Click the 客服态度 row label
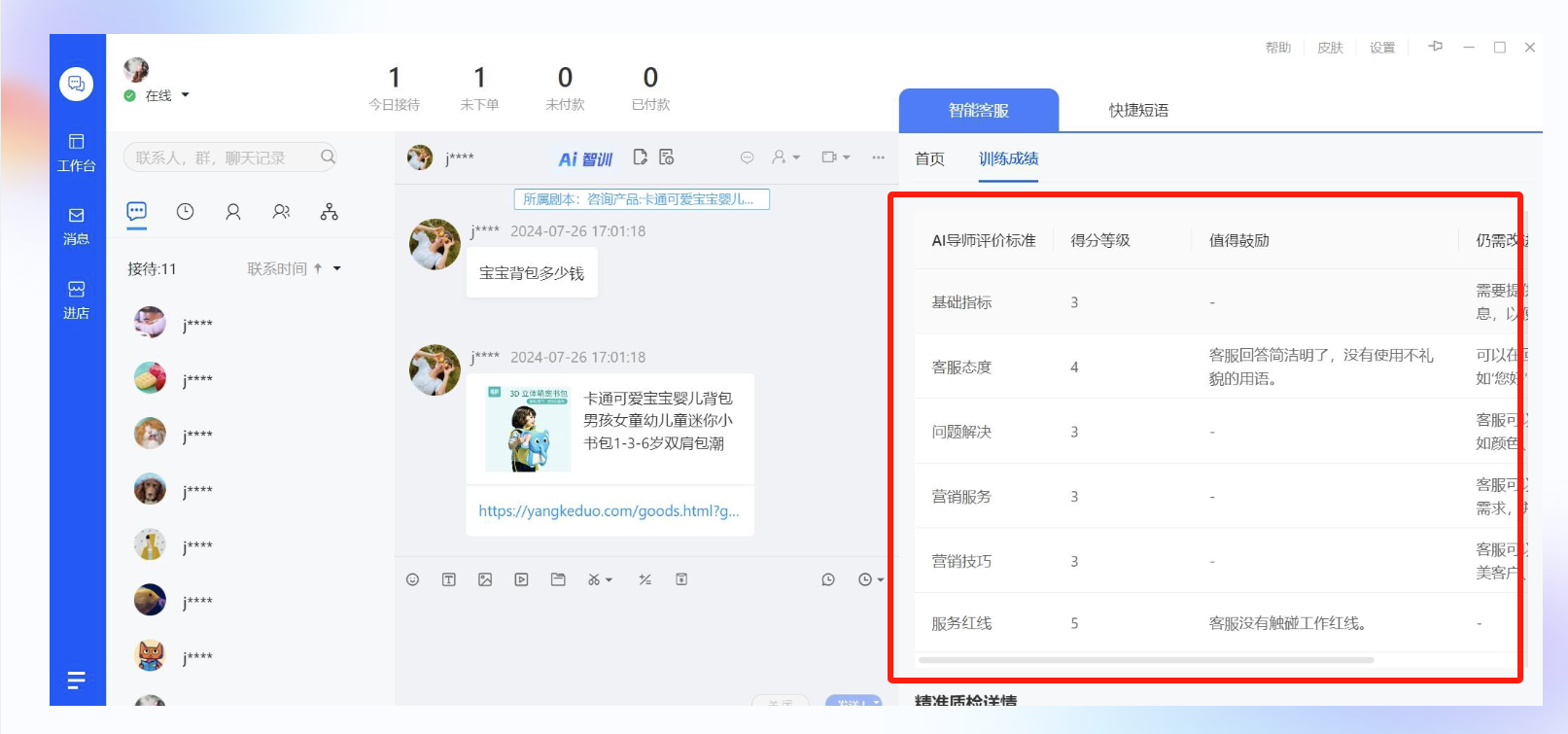This screenshot has width=1568, height=734. pyautogui.click(x=961, y=367)
